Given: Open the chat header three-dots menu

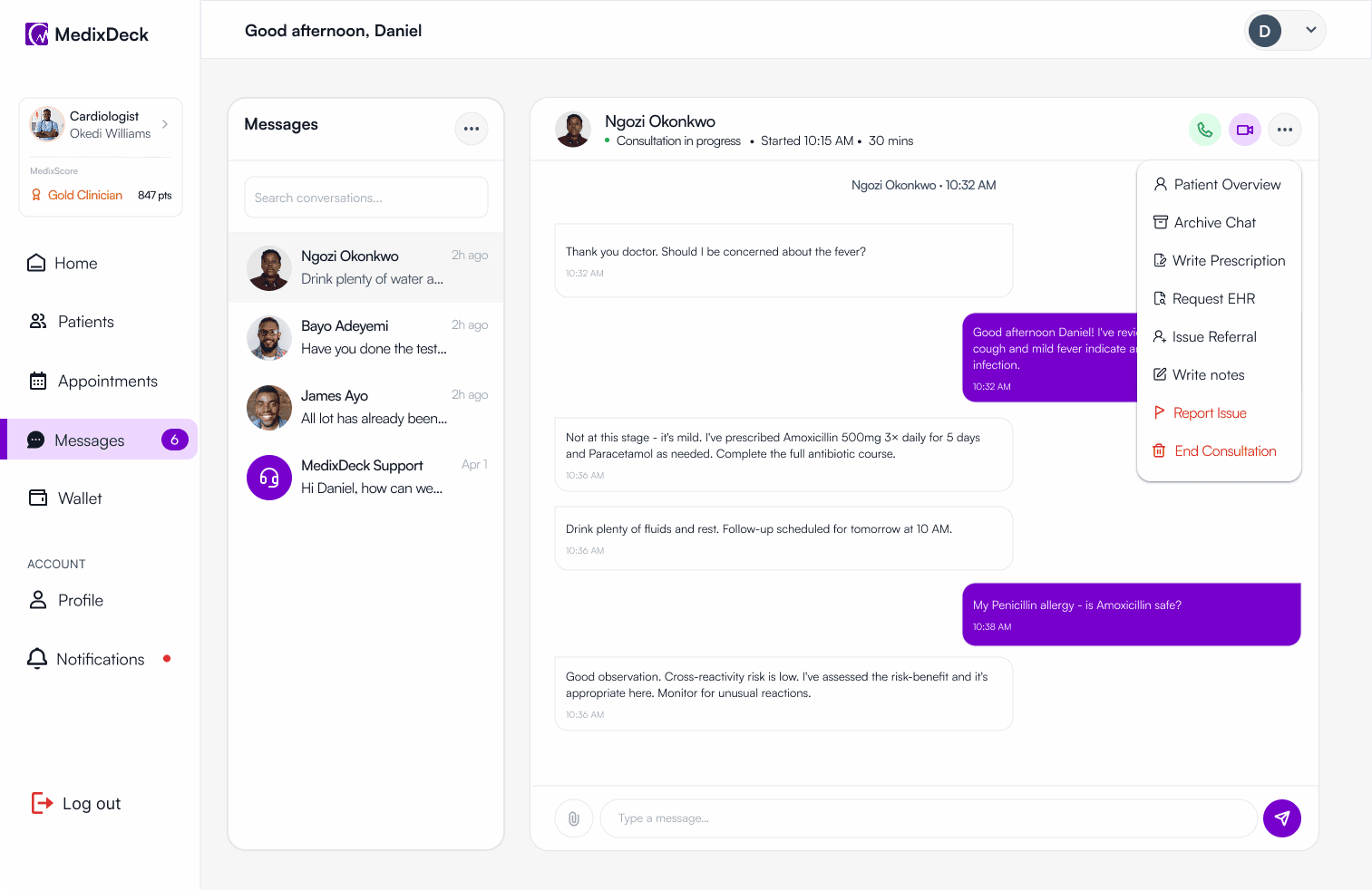Looking at the screenshot, I should pyautogui.click(x=1285, y=130).
